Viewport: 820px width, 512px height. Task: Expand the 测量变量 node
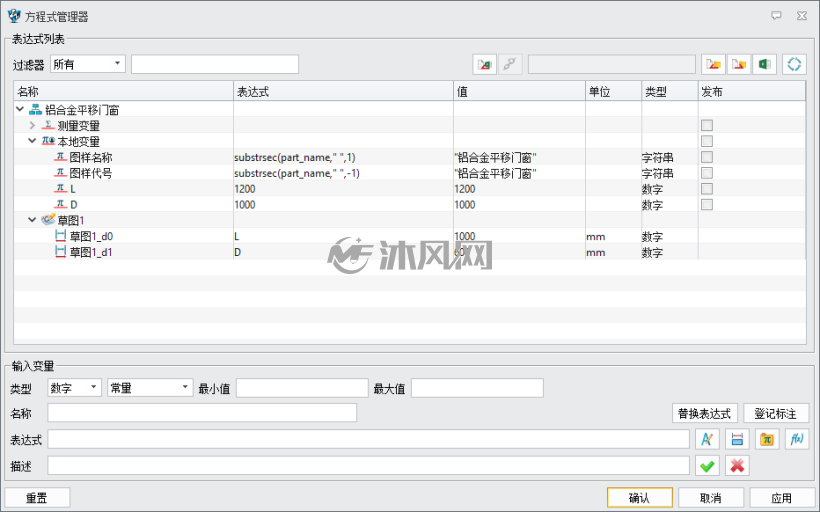coord(32,125)
